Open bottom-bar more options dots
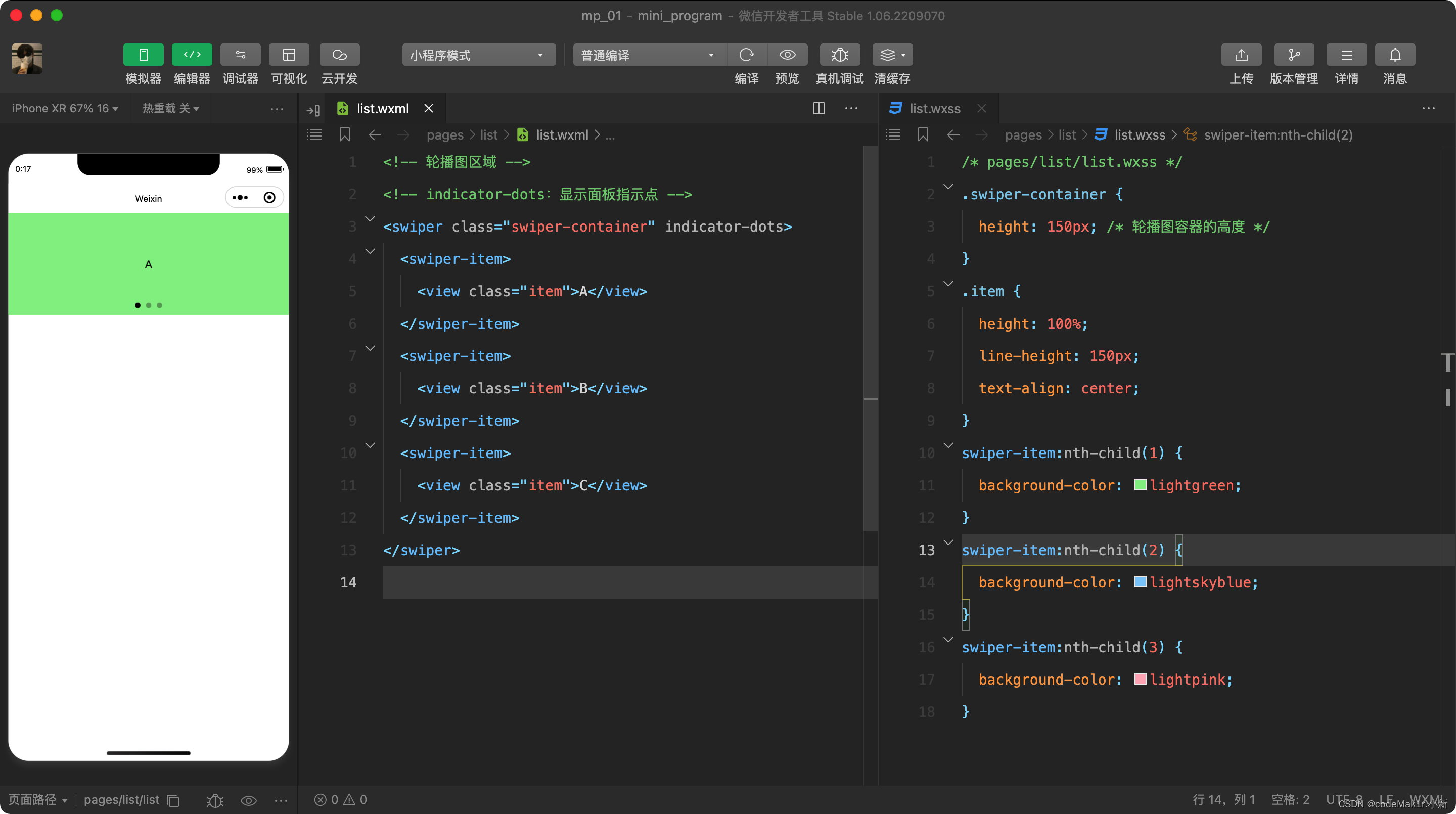 [281, 800]
